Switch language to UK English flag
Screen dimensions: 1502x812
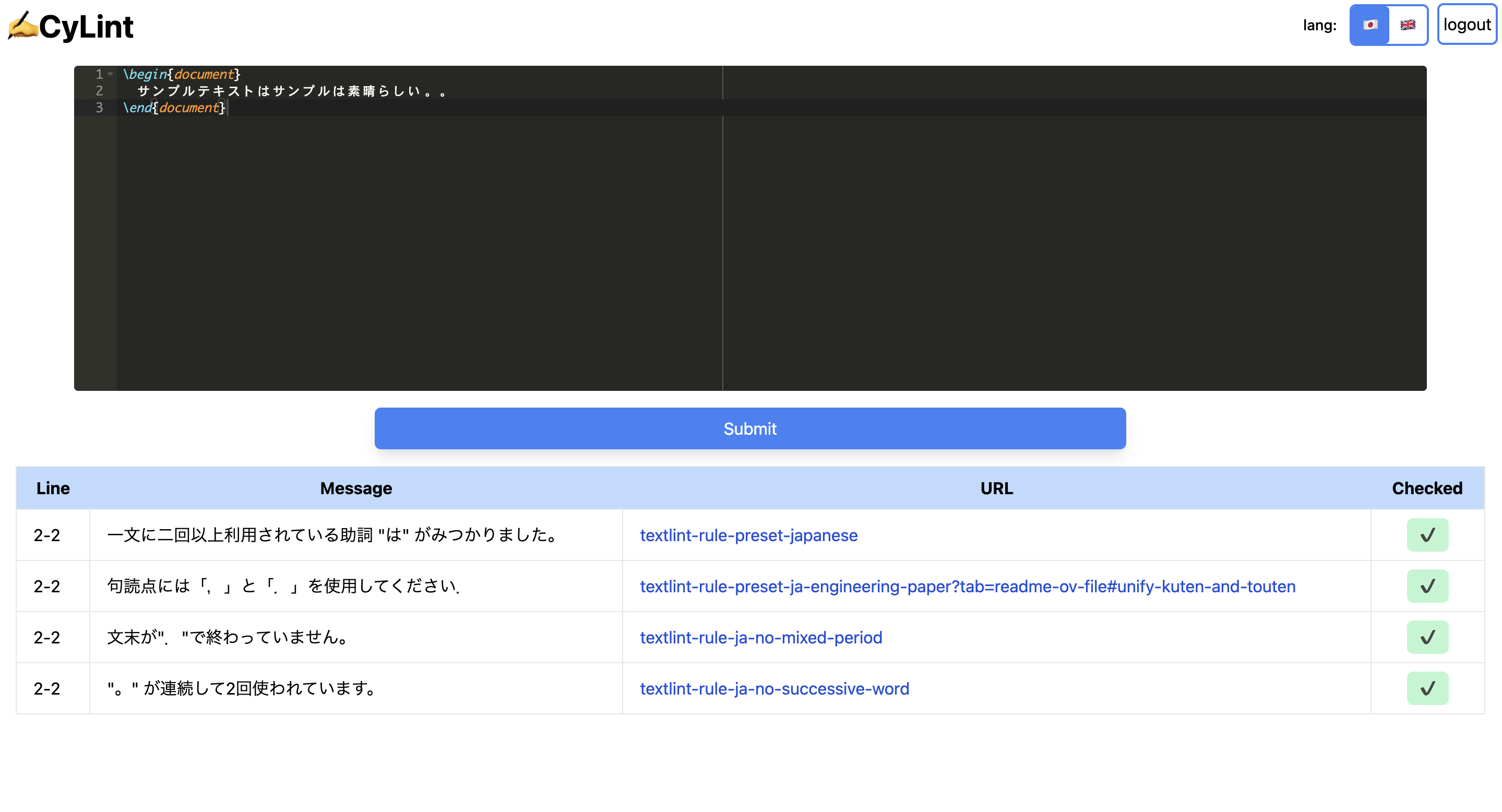coord(1408,25)
